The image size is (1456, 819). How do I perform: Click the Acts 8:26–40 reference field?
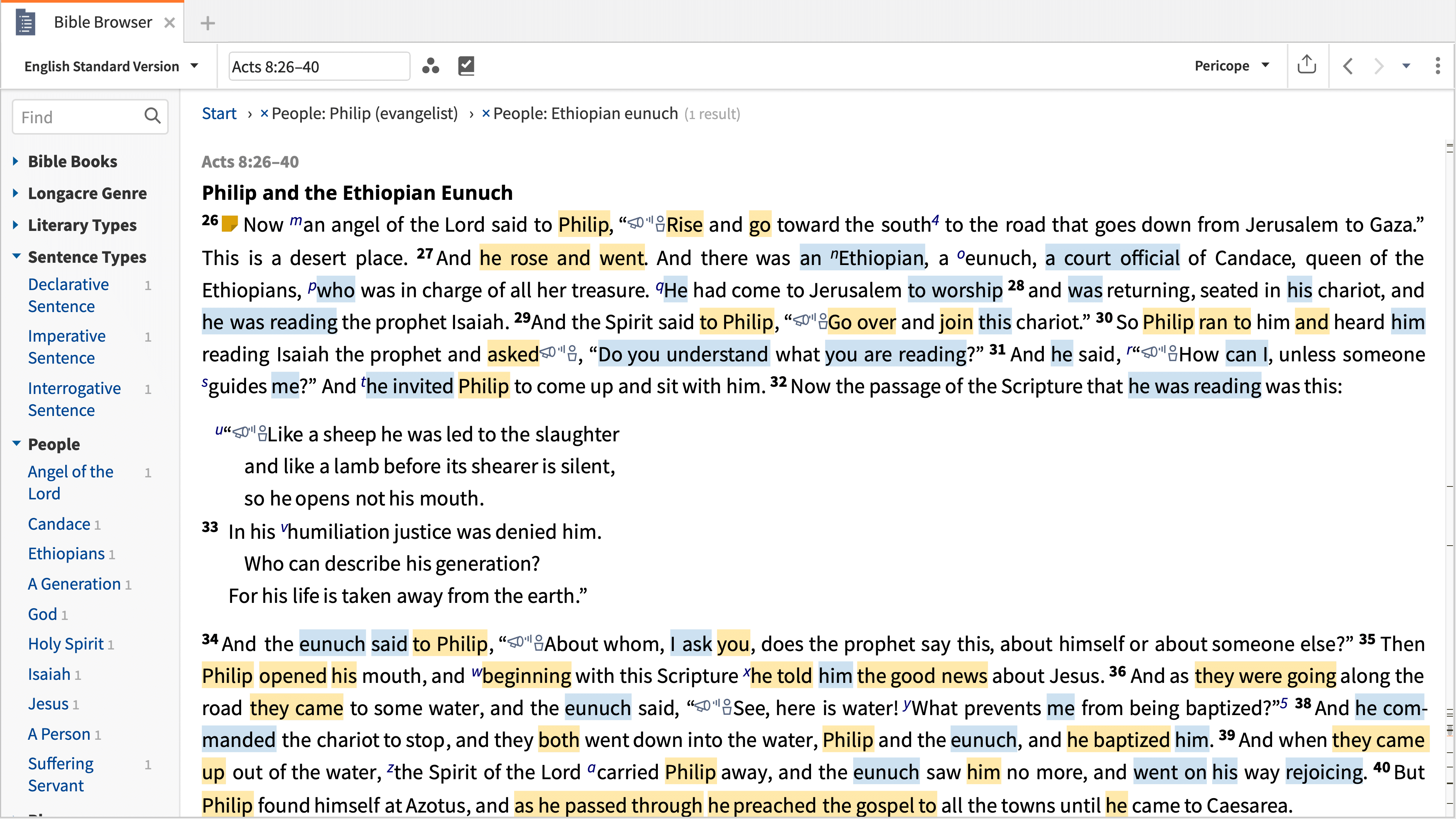point(319,66)
